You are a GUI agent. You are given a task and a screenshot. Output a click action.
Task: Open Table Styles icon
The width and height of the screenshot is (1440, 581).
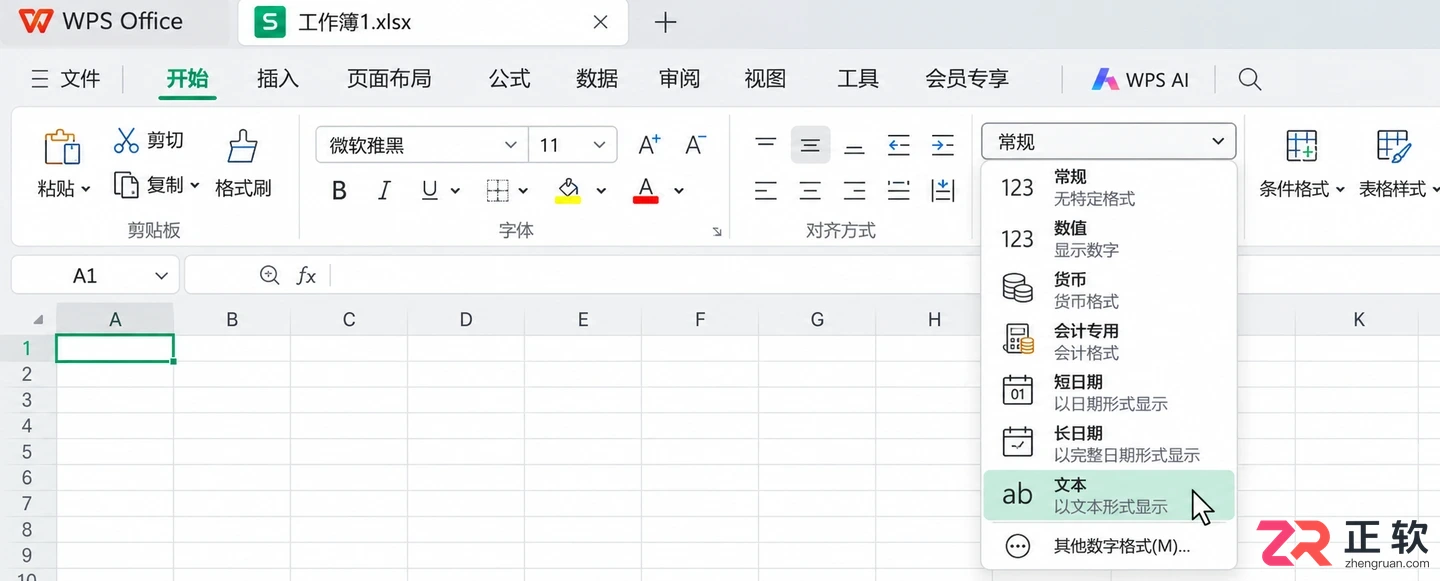(x=1393, y=146)
